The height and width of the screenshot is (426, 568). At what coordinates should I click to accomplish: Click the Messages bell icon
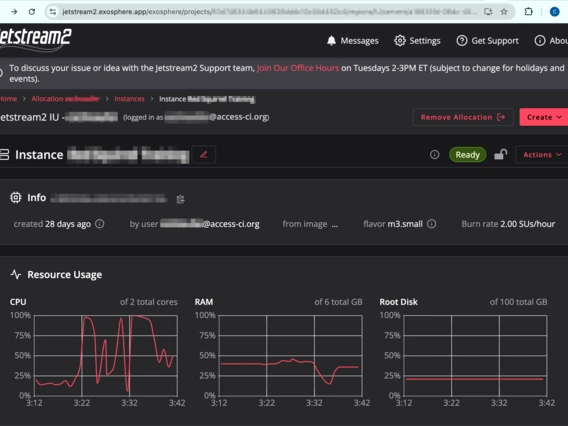[331, 41]
